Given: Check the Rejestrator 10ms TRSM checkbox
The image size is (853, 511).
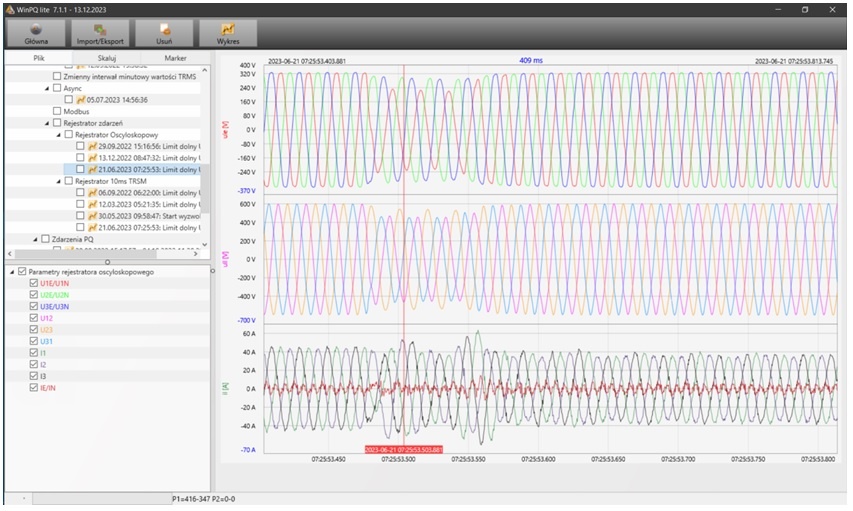Looking at the screenshot, I should click(69, 181).
